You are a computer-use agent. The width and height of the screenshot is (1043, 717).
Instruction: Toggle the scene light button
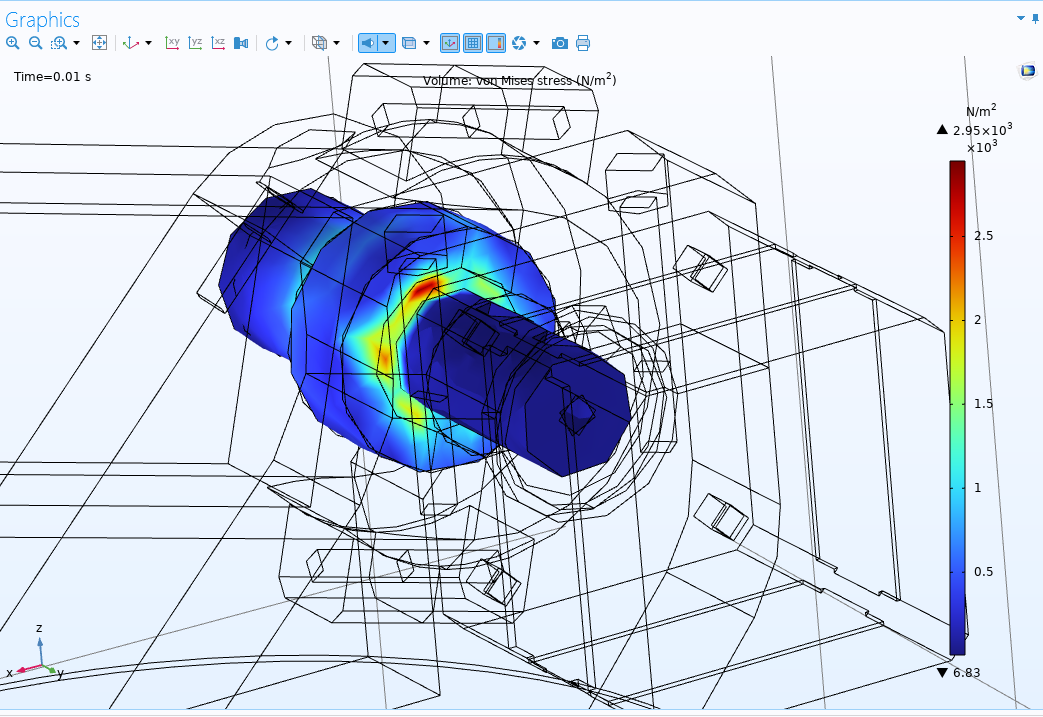[x=368, y=43]
